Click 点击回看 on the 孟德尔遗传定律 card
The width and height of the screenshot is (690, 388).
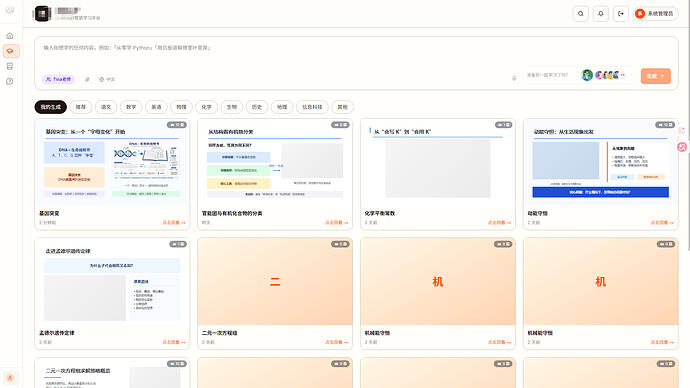pyautogui.click(x=174, y=342)
